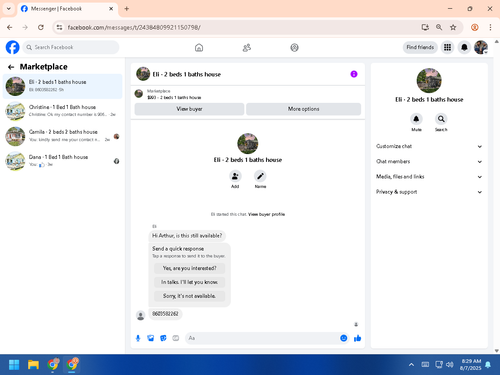Image resolution: width=500 pixels, height=375 pixels.
Task: Expand Media, files and links section
Action: [429, 177]
